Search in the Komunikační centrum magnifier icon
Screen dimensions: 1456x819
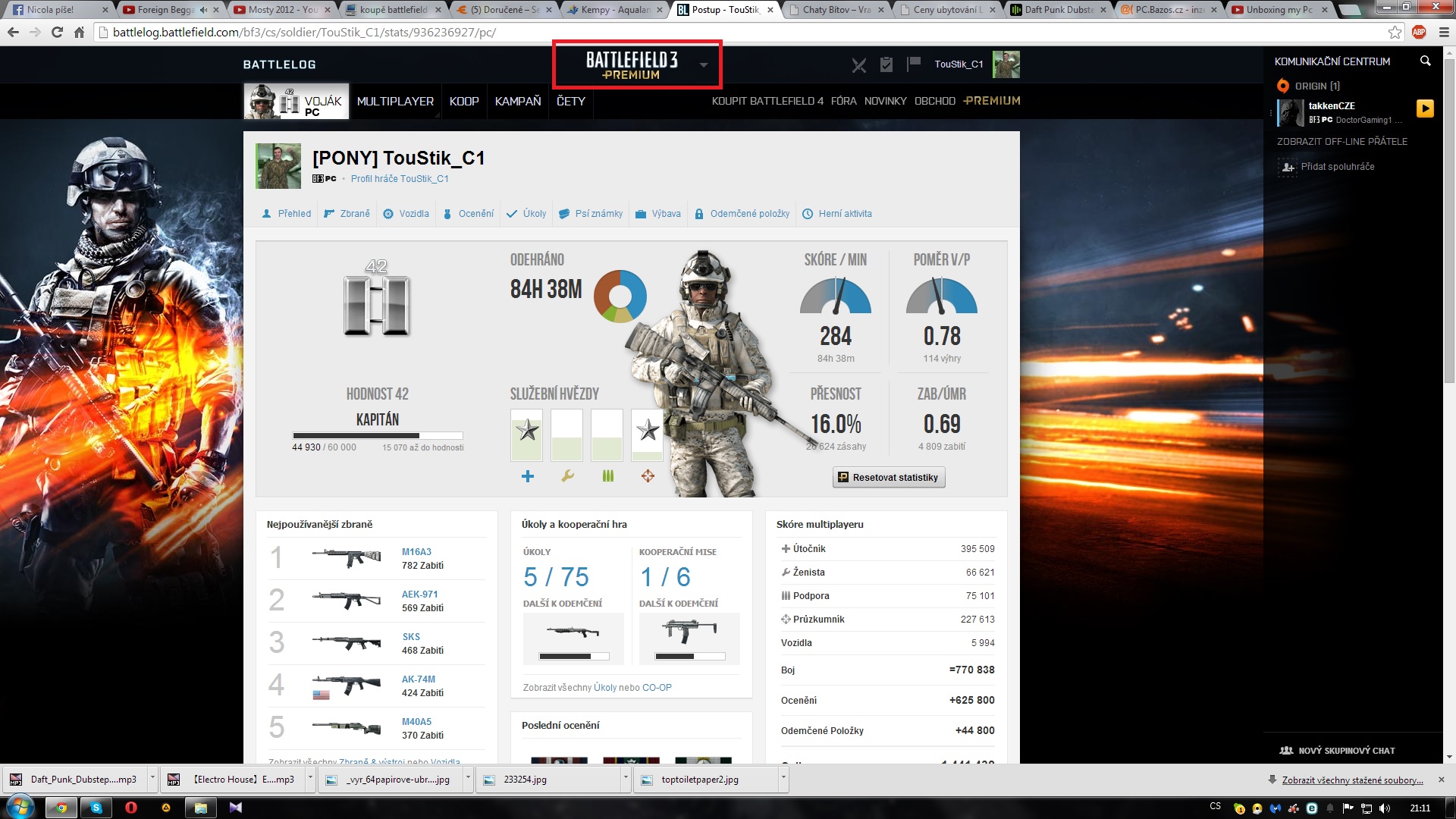[1425, 61]
